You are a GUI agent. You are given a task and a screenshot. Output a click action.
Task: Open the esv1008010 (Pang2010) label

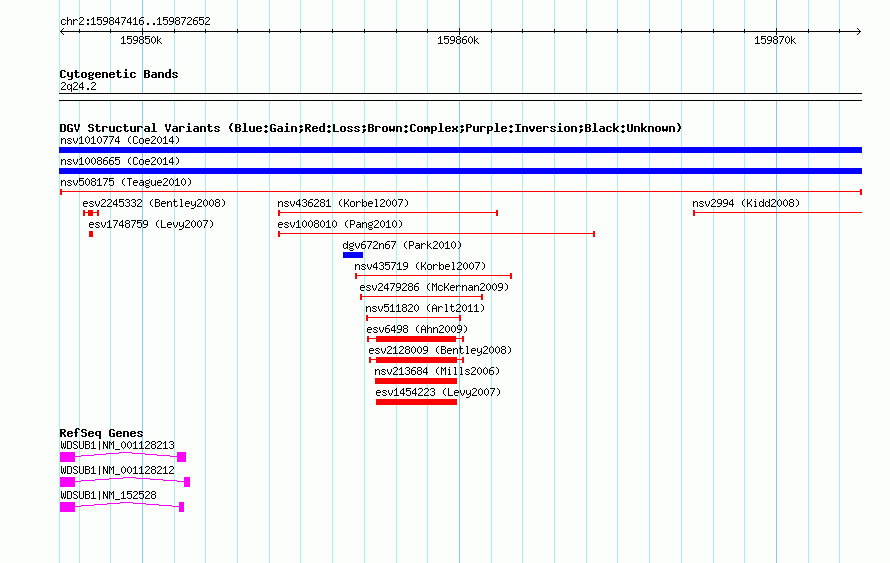[x=340, y=224]
